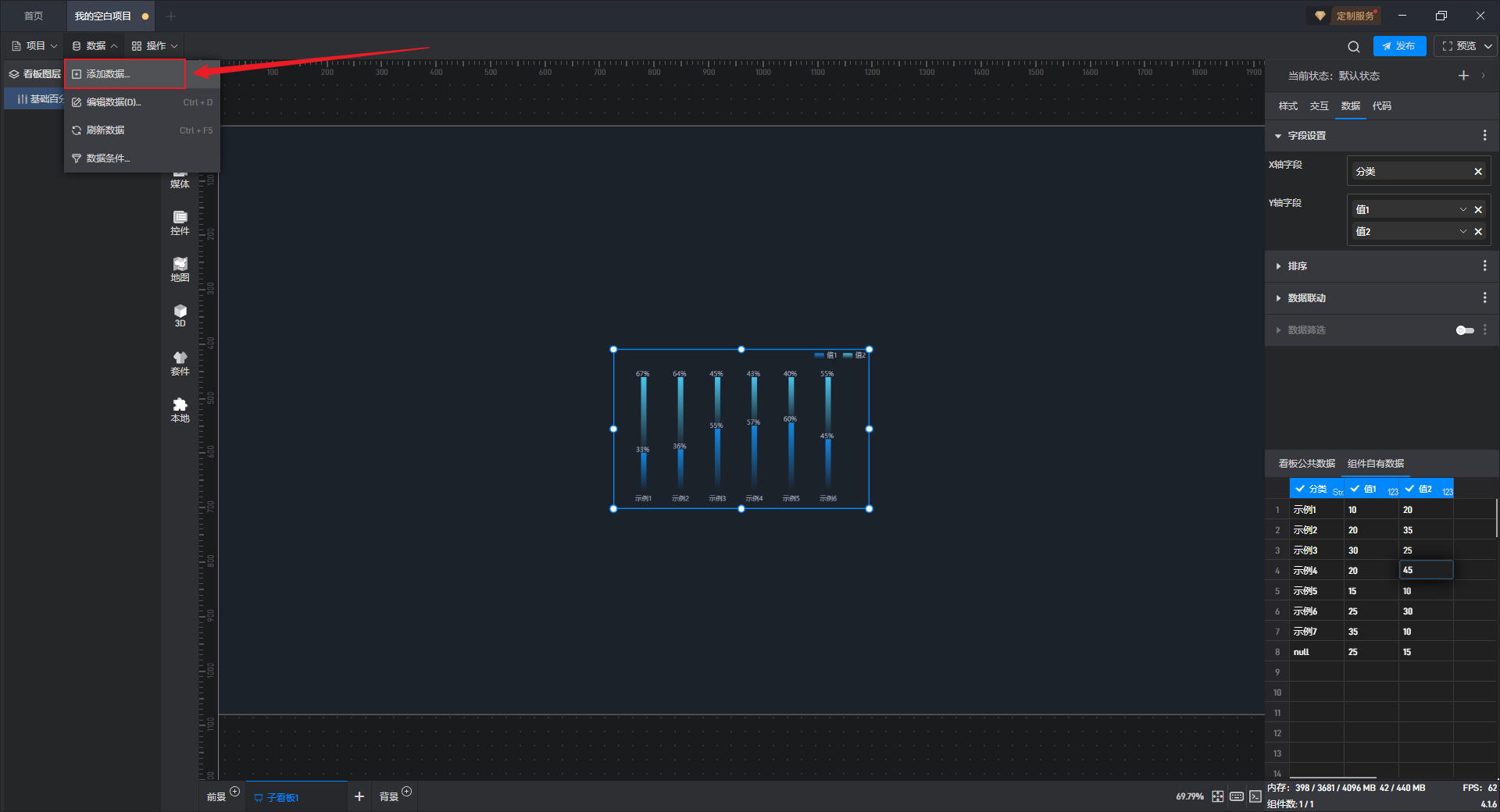This screenshot has width=1500, height=812.
Task: Open the keyboard shortcuts icon
Action: click(x=1237, y=796)
